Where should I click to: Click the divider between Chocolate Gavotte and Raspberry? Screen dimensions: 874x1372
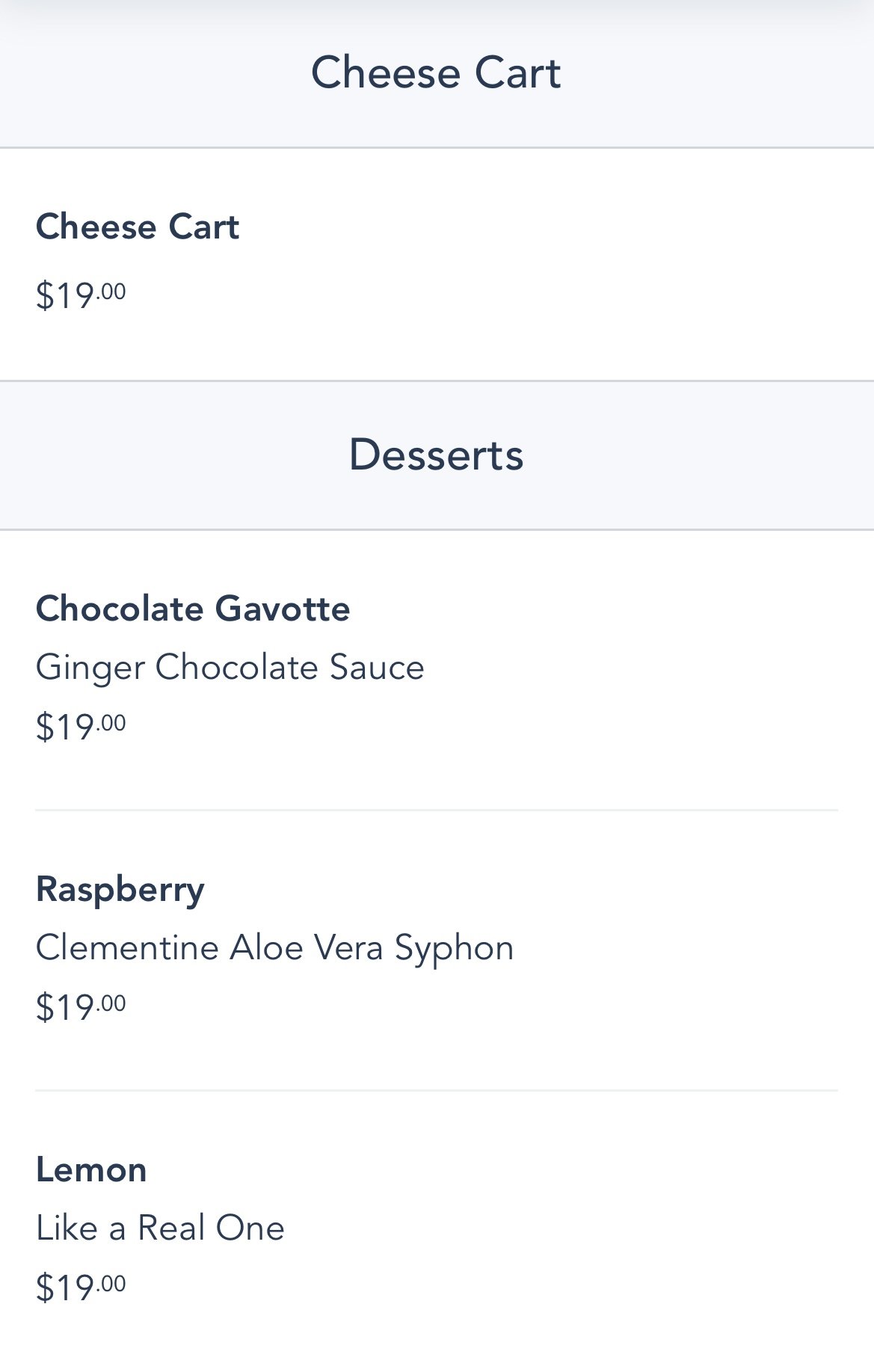click(x=436, y=810)
